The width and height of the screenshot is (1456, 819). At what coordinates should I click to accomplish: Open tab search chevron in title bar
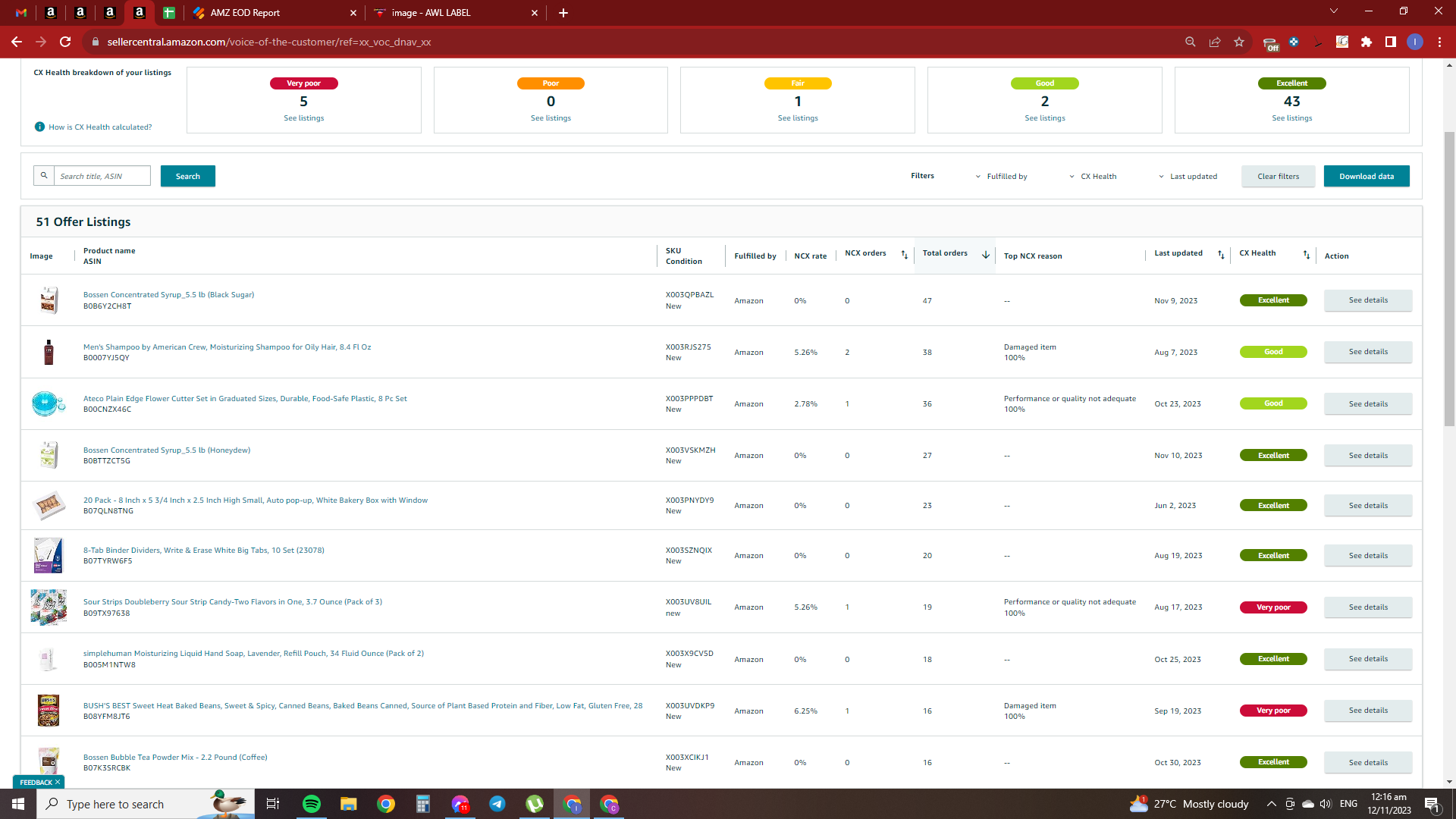tap(1334, 11)
